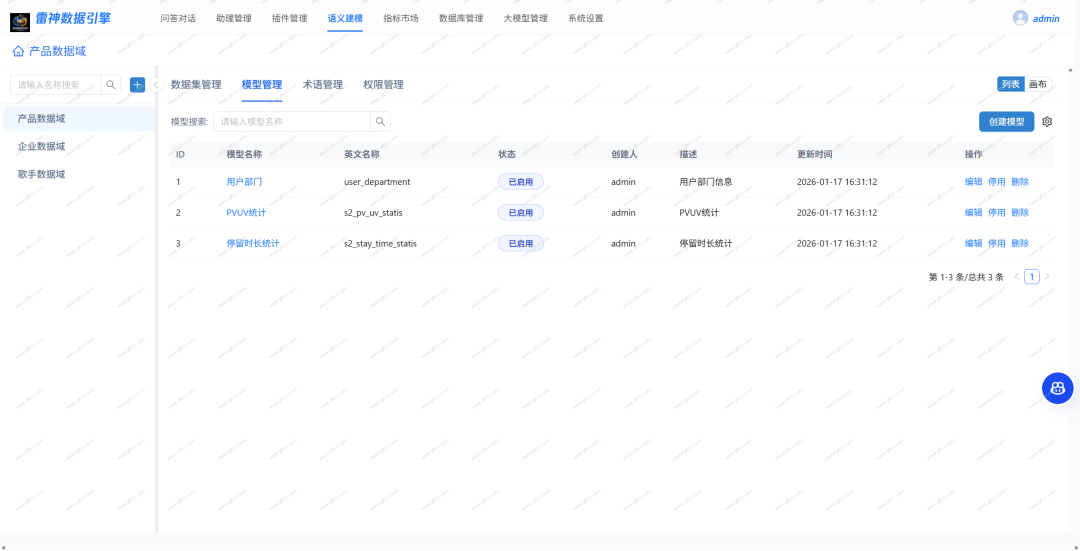The width and height of the screenshot is (1080, 551).
Task: Click the s2_pv_uv_statis cell
Action: 373,213
